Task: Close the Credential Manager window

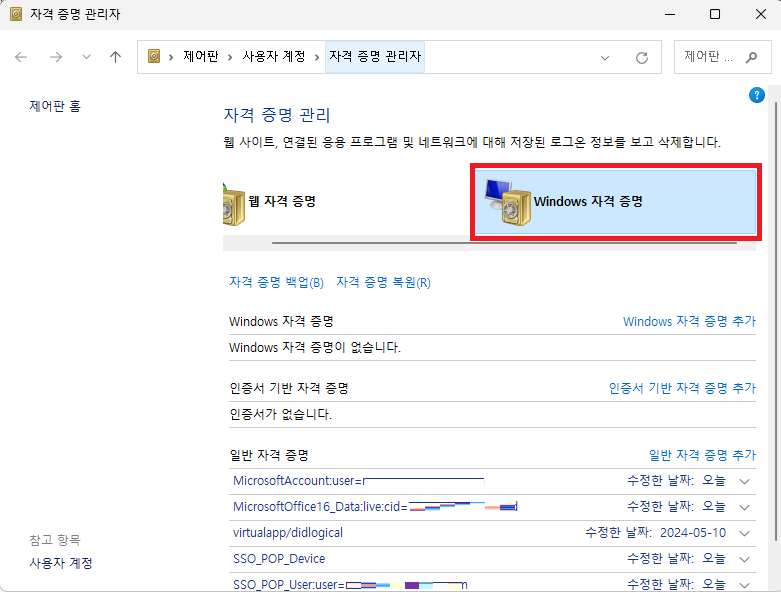Action: 761,14
